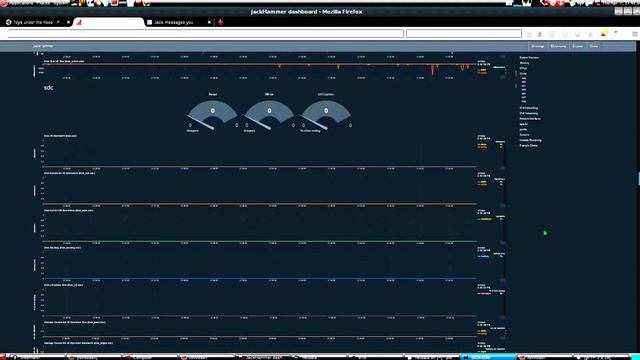The image size is (640, 360).
Task: Open the Firefox downloads toolbar icon
Action: coord(540,34)
